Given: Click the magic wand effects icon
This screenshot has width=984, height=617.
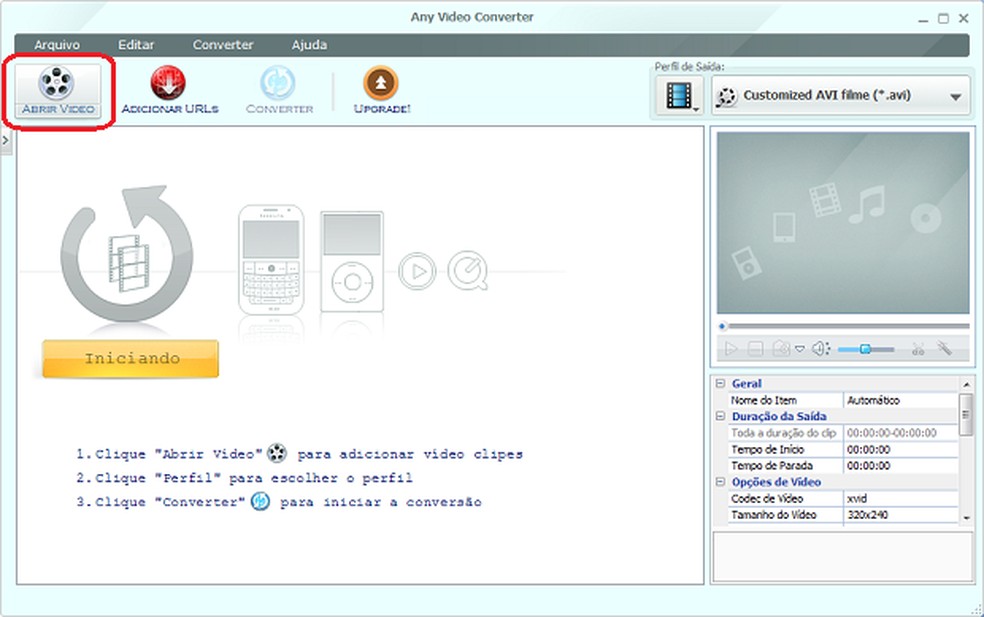Looking at the screenshot, I should pyautogui.click(x=944, y=348).
